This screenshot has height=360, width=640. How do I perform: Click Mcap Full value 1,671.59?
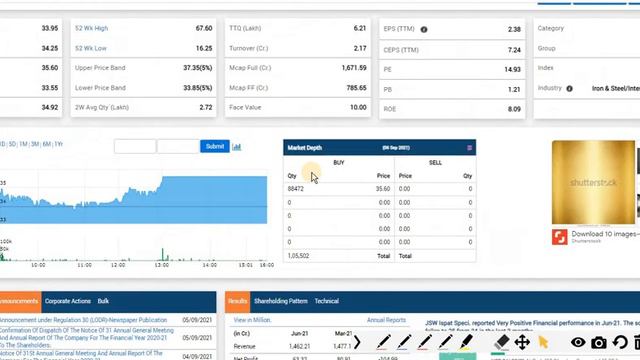click(354, 68)
